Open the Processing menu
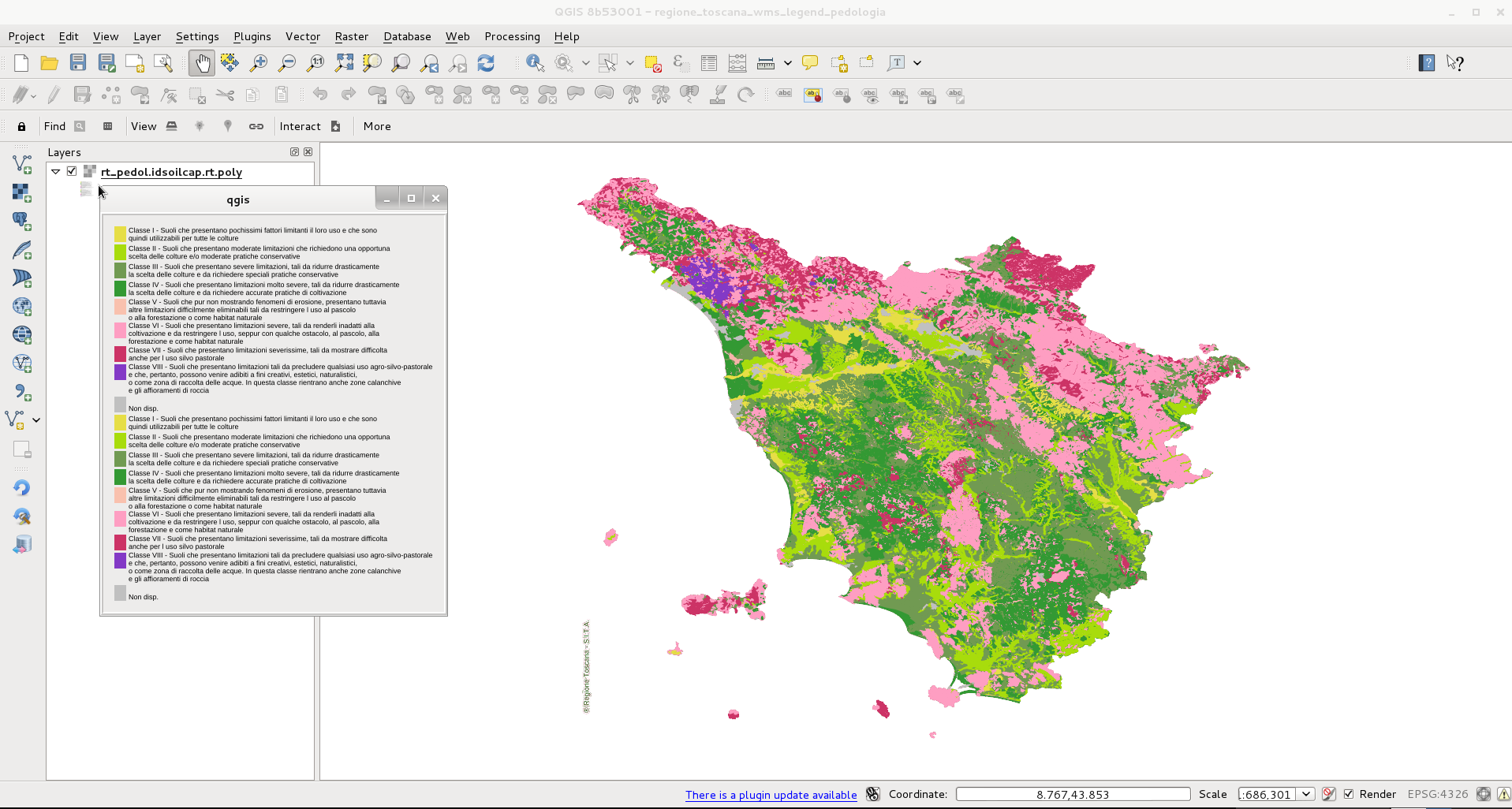This screenshot has height=809, width=1512. point(512,36)
